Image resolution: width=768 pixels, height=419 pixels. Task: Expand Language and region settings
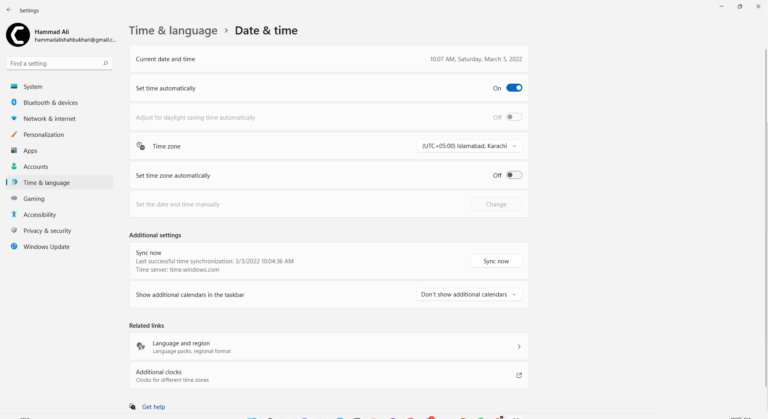point(328,346)
